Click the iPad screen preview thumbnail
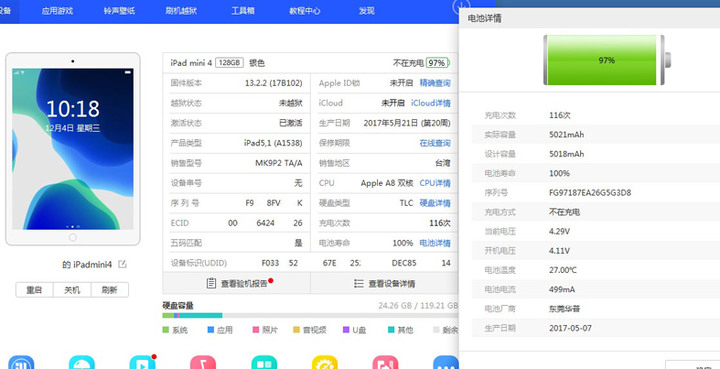The width and height of the screenshot is (720, 369). (73, 149)
